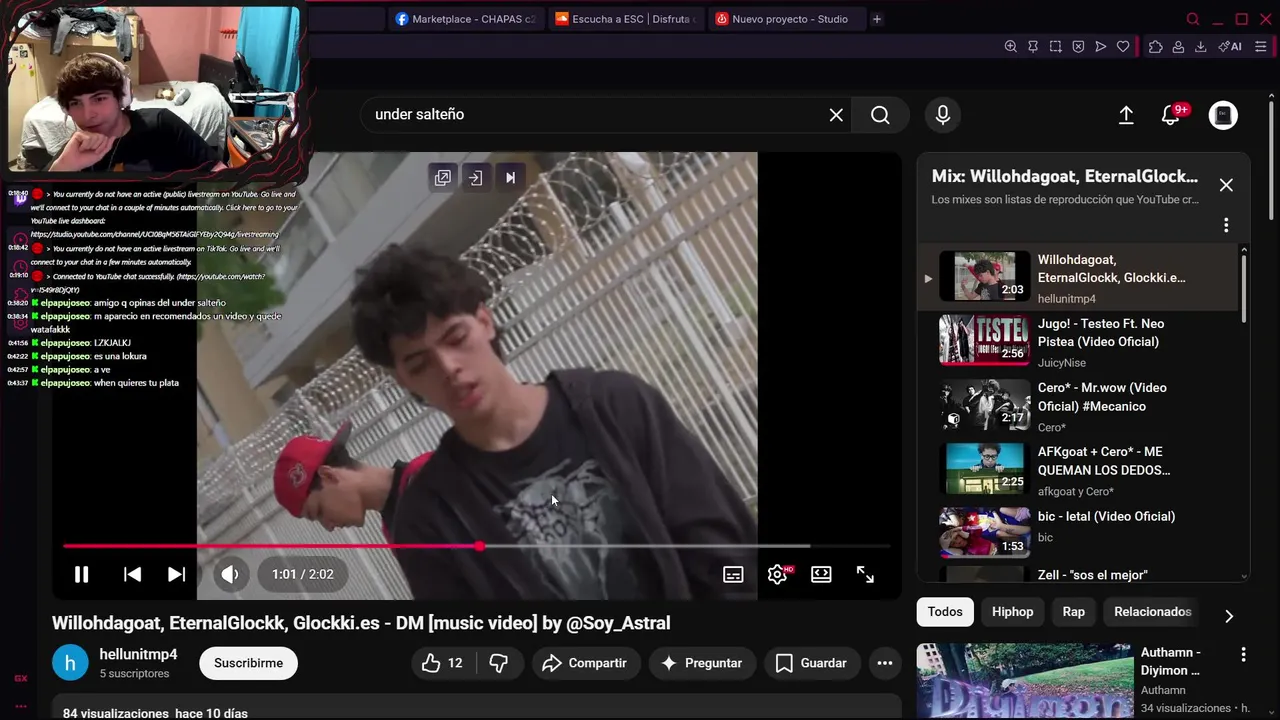Select 'Cero* - Mr.wow' in playlist
Viewport: 1280px width, 720px height.
(1080, 405)
